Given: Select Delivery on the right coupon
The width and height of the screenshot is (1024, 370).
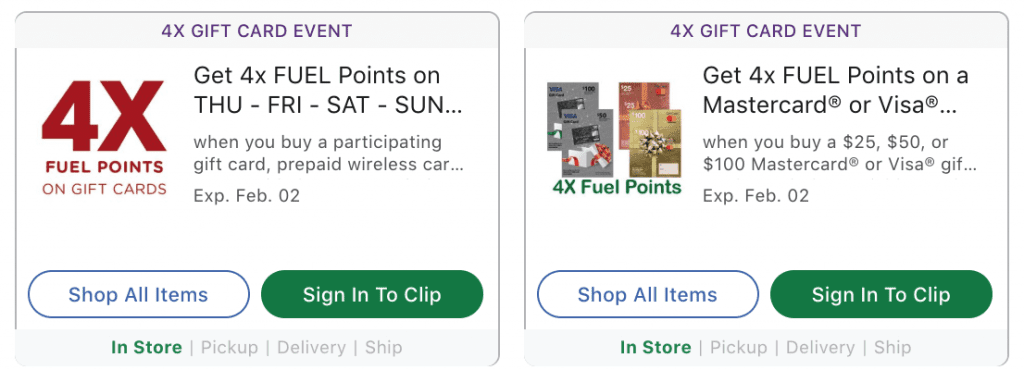Looking at the screenshot, I should pyautogui.click(x=821, y=347).
